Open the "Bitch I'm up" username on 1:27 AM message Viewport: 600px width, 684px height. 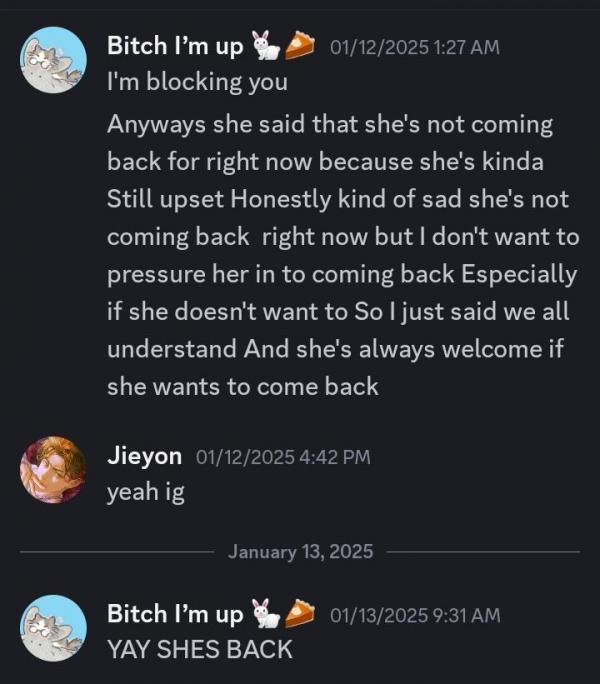pos(175,45)
